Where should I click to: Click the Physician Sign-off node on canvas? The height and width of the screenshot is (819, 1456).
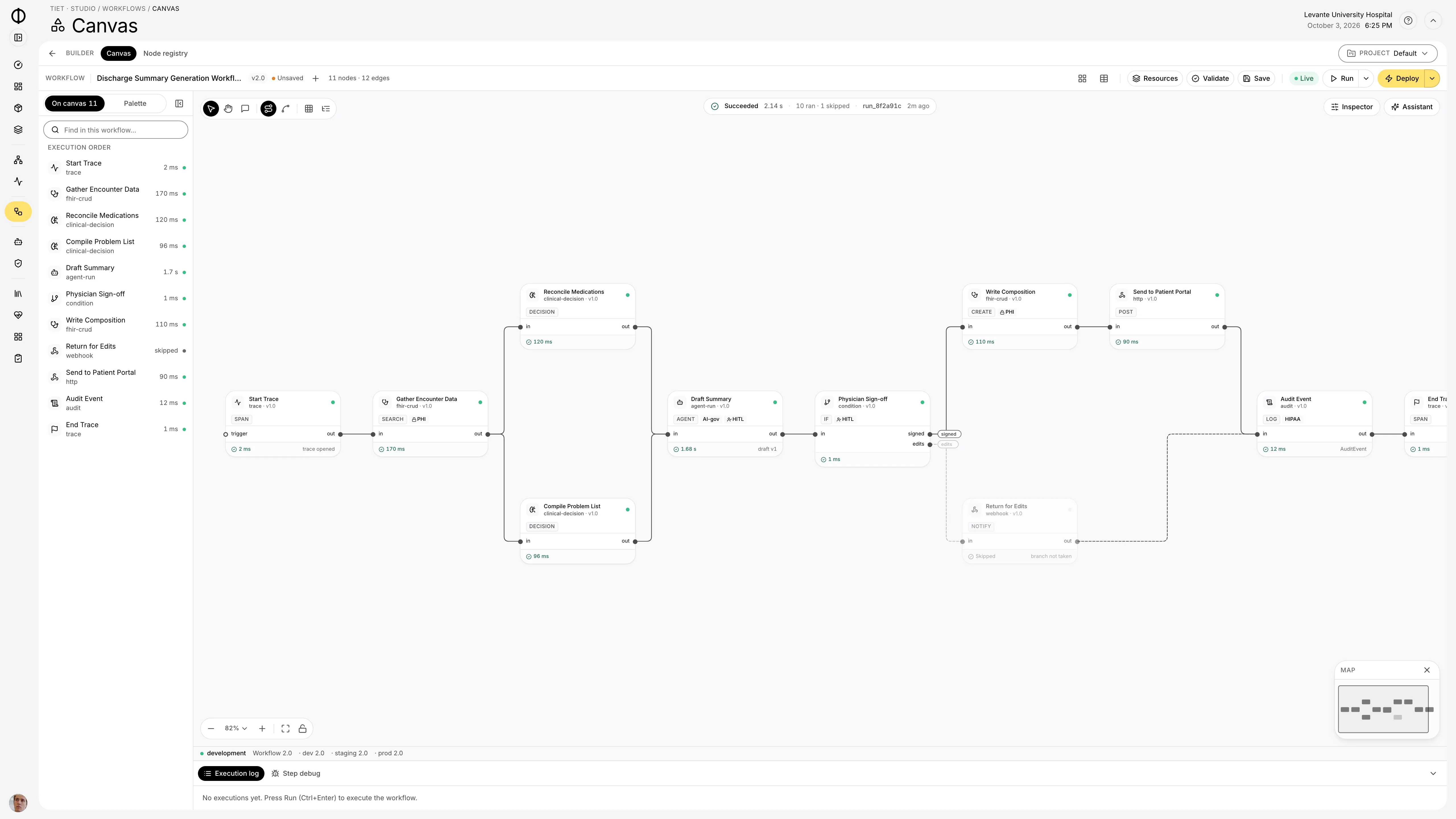tap(872, 429)
